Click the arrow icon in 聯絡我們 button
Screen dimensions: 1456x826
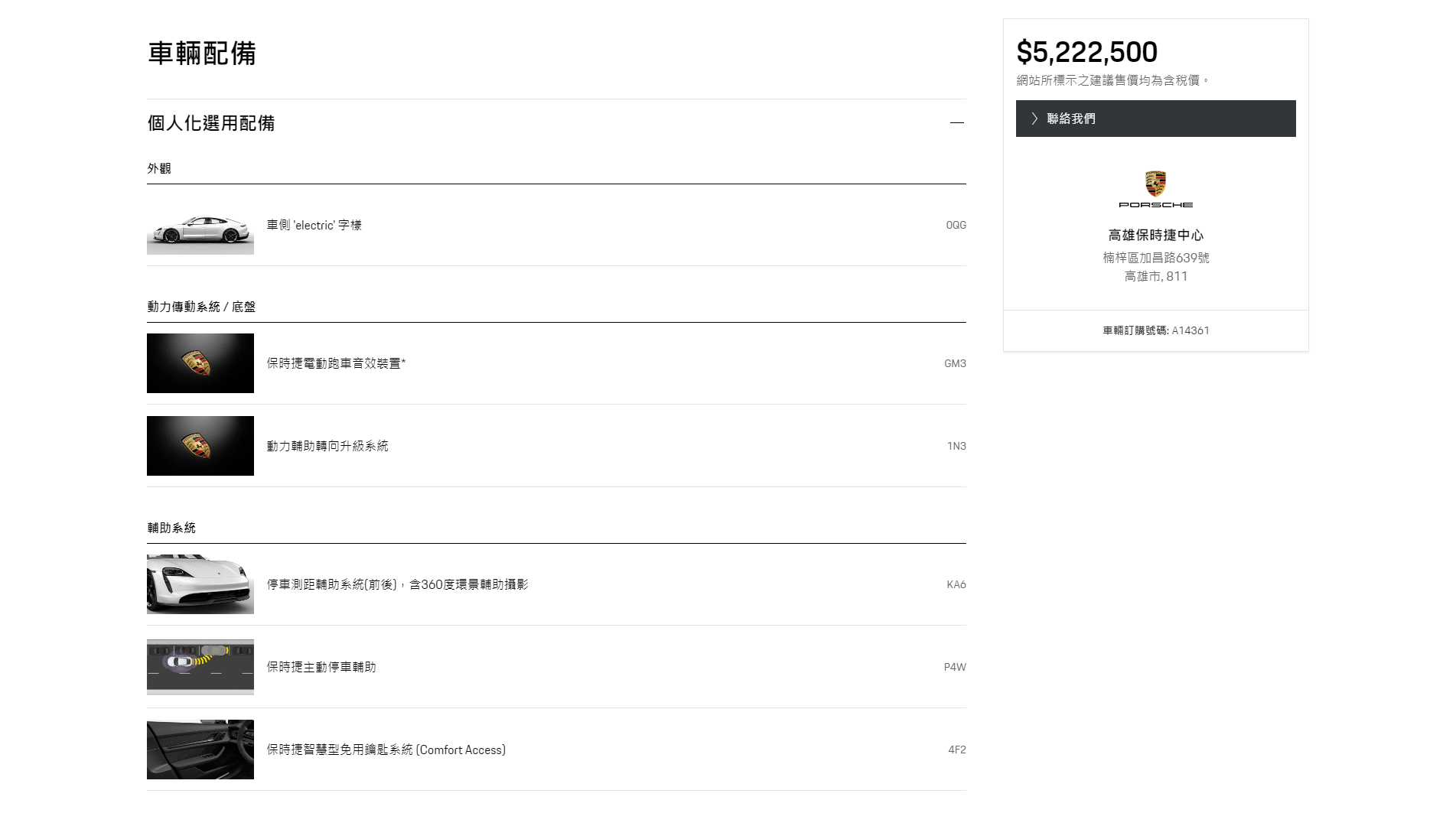pos(1034,119)
